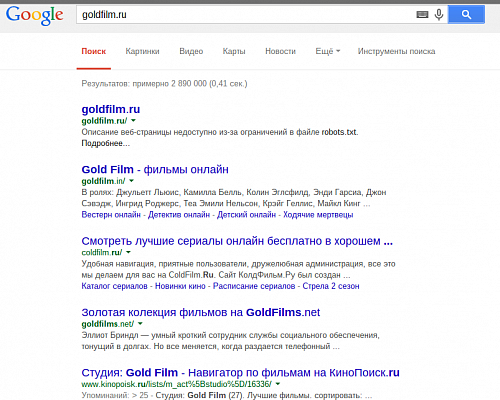Click snippet text starting 'Удобная навигация'
Viewport: 500px width, 400px height.
click(238, 269)
